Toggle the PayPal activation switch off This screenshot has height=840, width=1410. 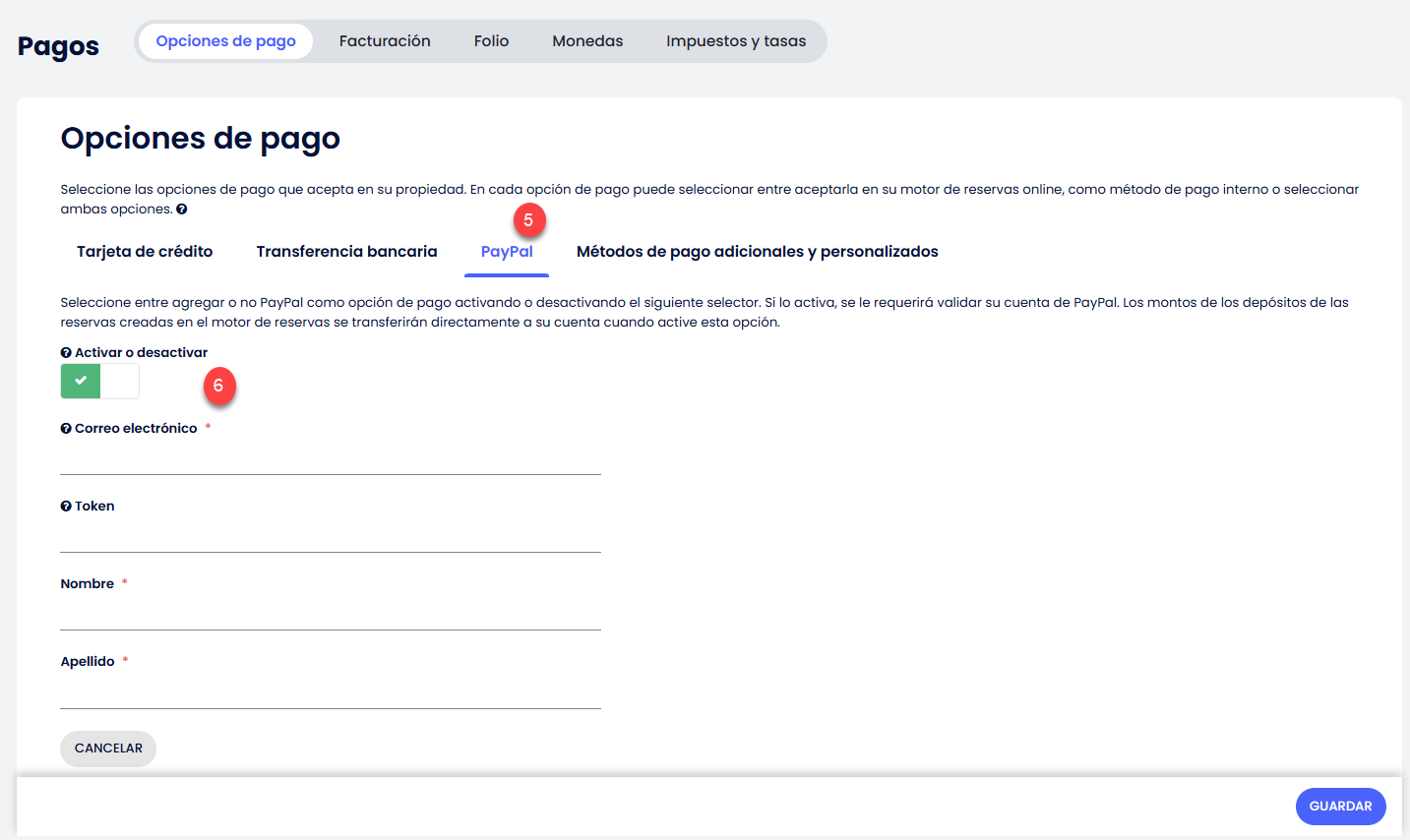tap(100, 381)
